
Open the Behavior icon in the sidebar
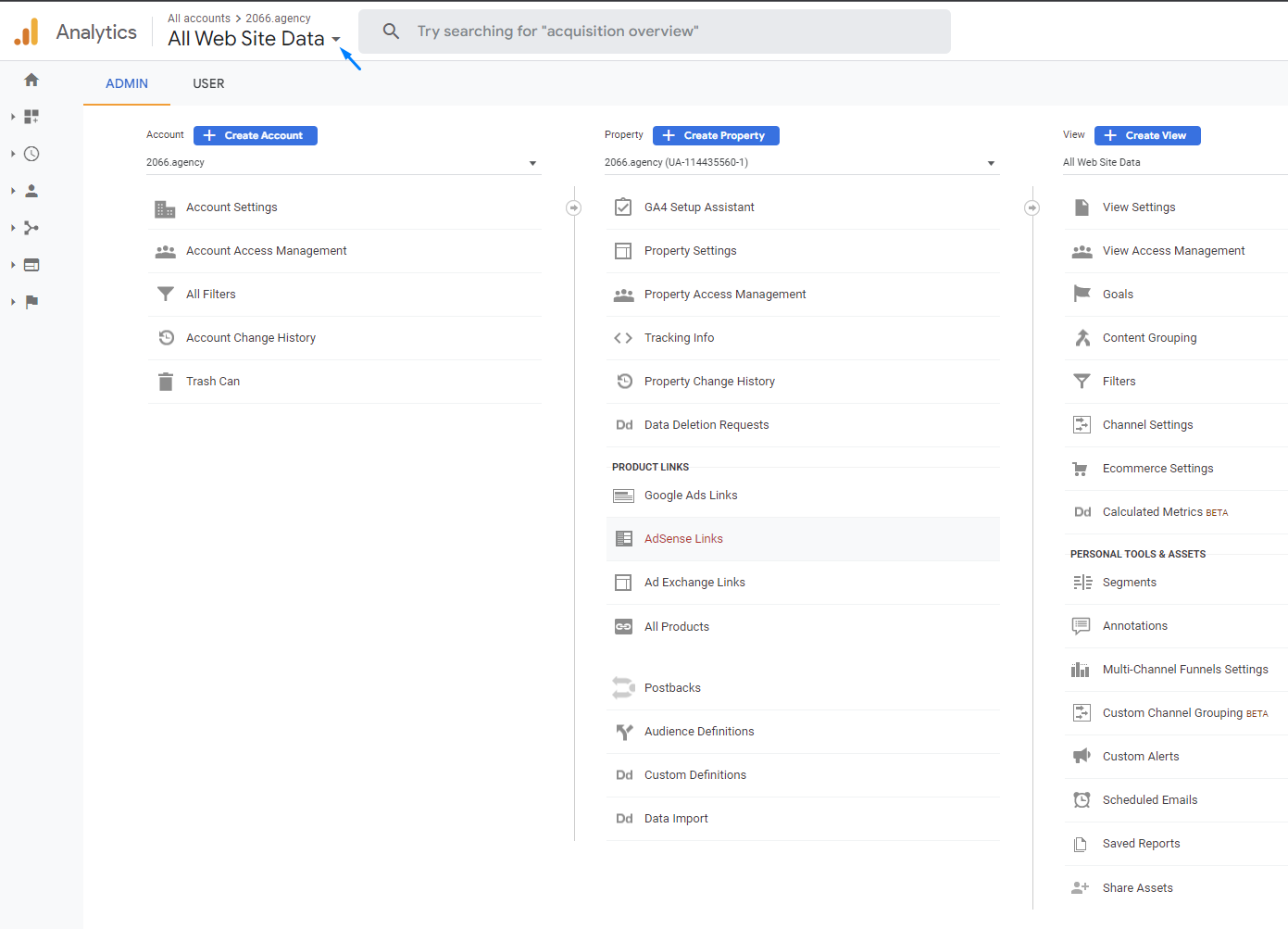click(x=31, y=265)
